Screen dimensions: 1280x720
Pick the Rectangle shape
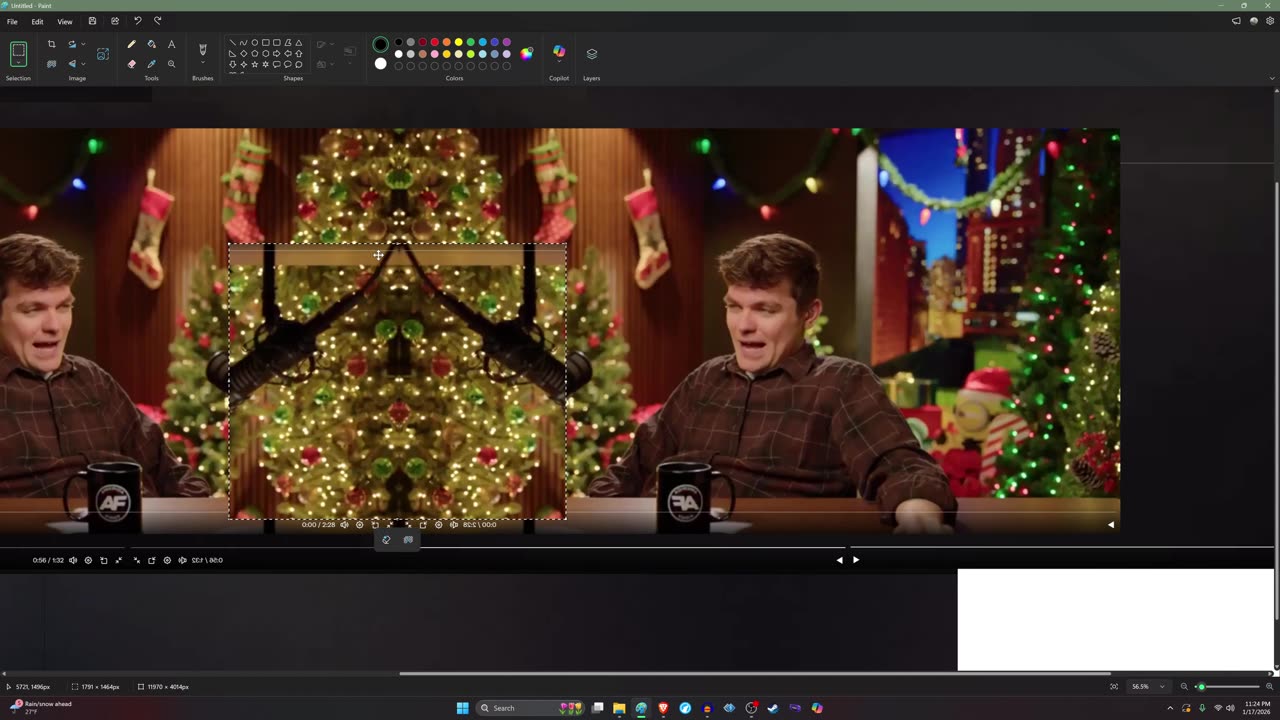(265, 43)
